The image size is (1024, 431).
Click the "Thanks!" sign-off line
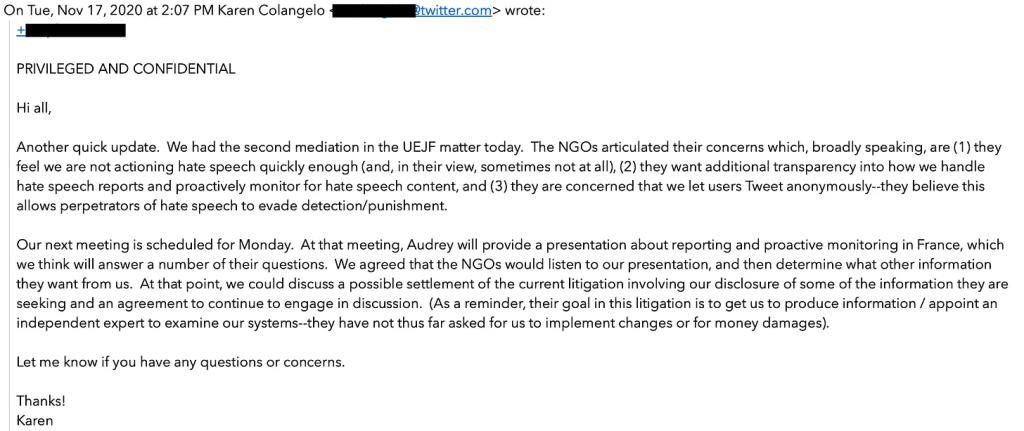point(41,401)
